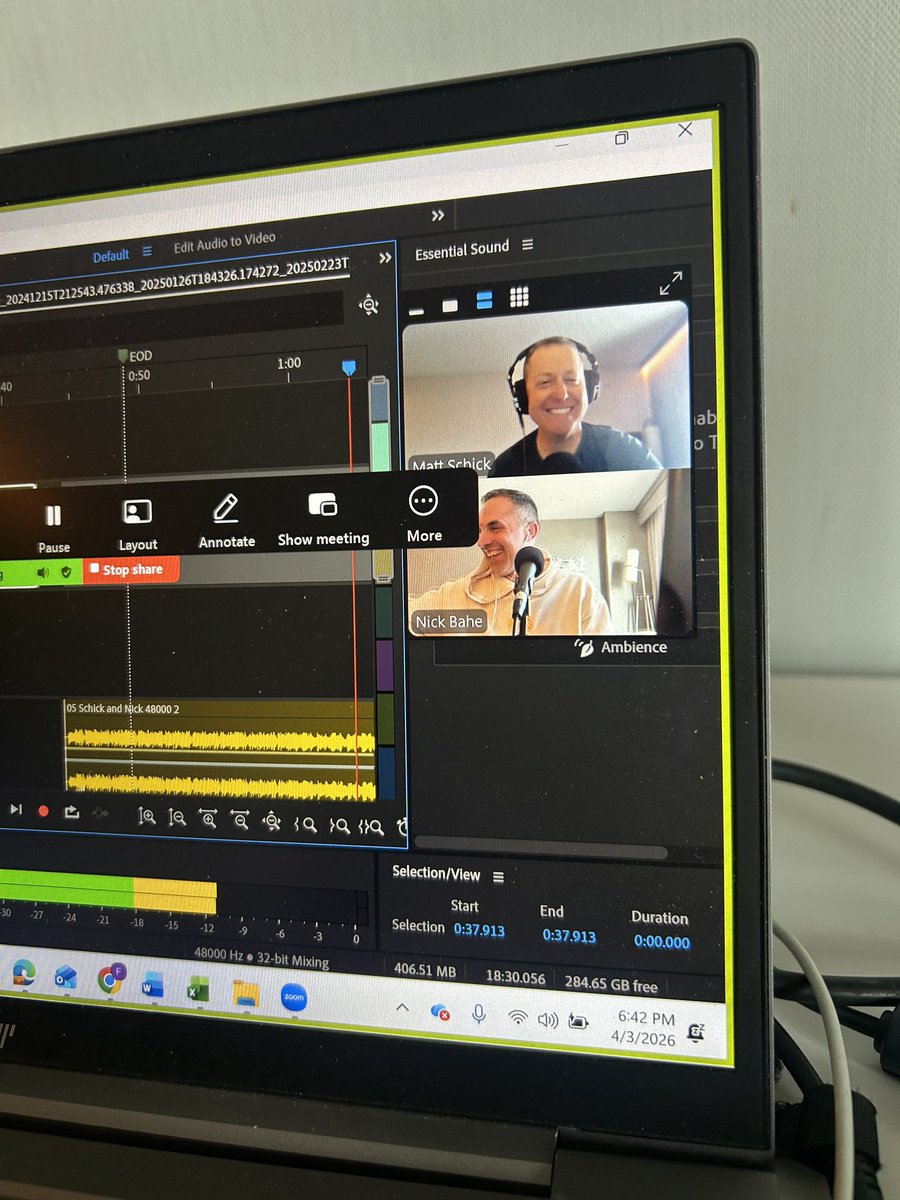This screenshot has height=1200, width=900.
Task: Open the Wi-Fi network settings in tray
Action: pyautogui.click(x=517, y=1018)
